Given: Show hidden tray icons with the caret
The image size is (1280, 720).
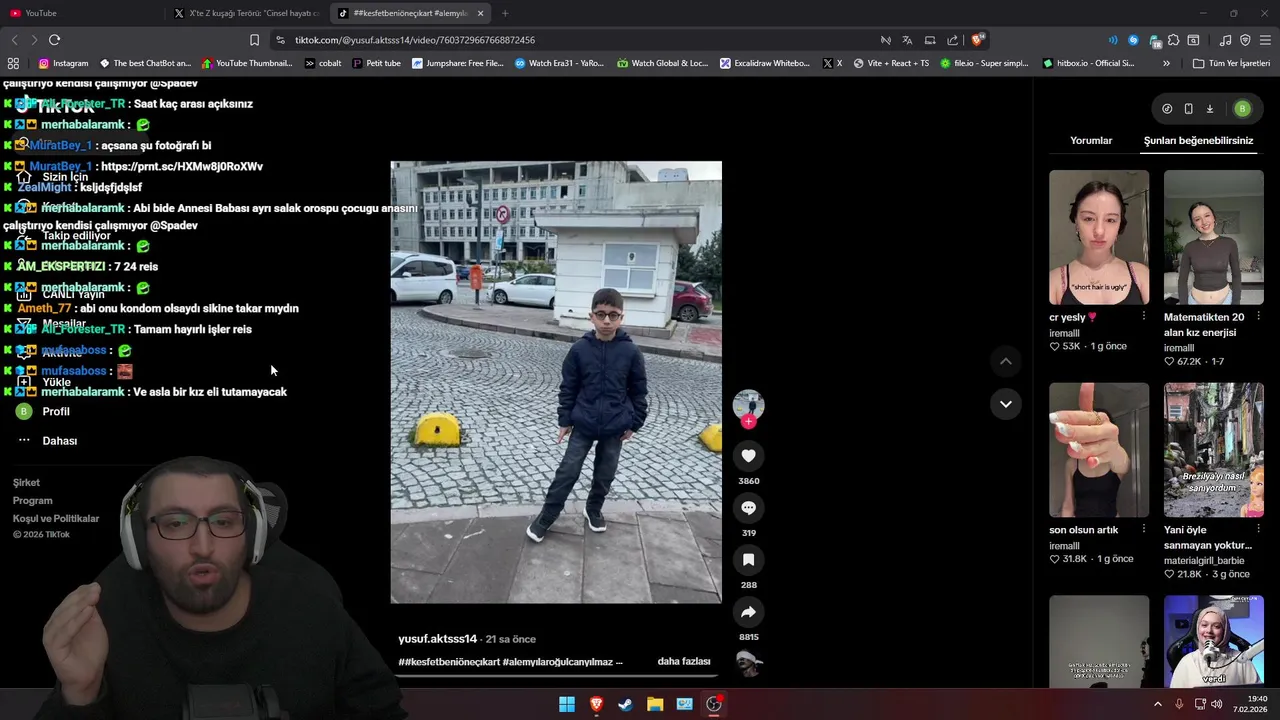Looking at the screenshot, I should click(x=1158, y=704).
